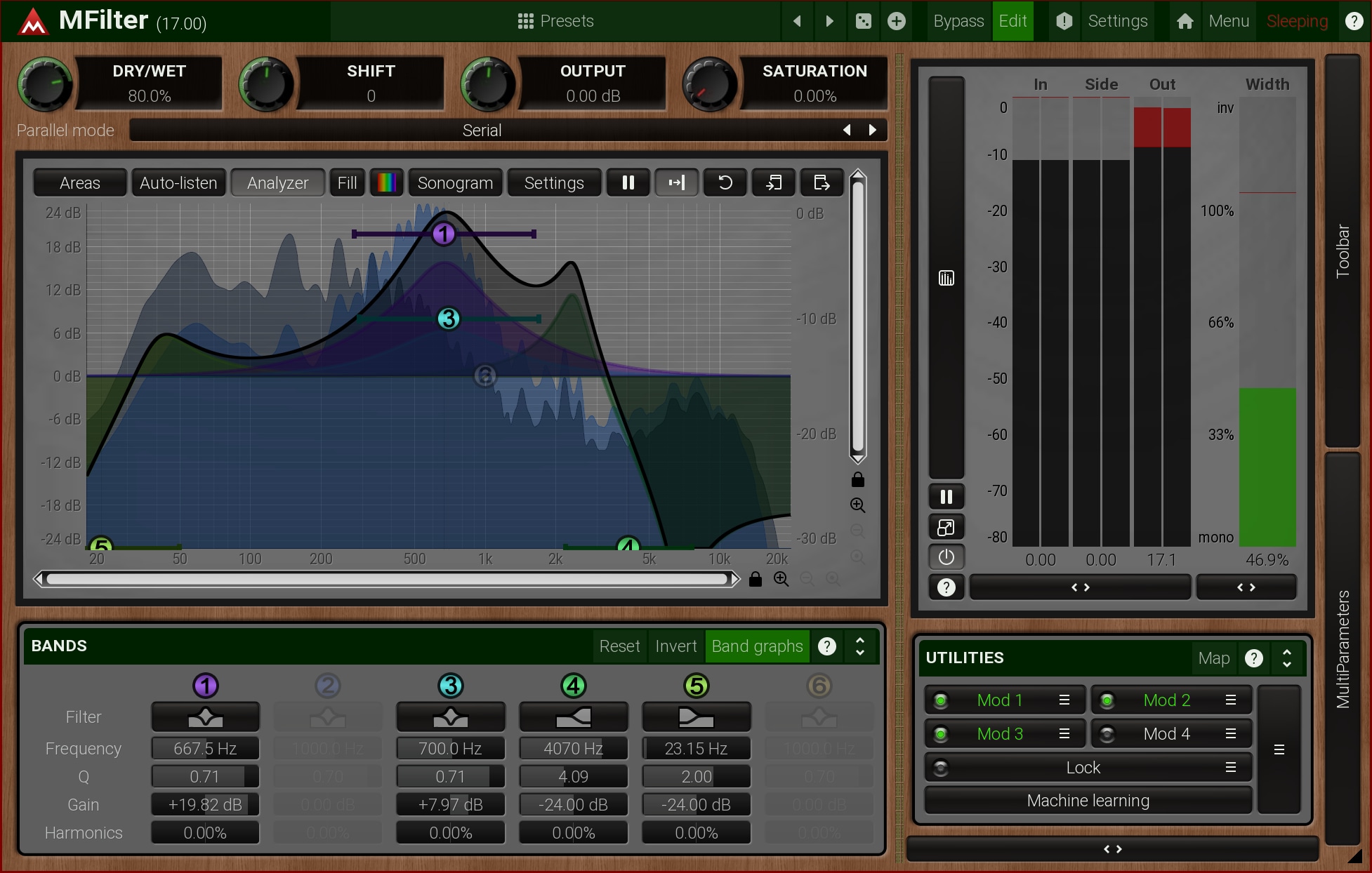
Task: Open Mod 1 hamburger menu
Action: pyautogui.click(x=1064, y=700)
